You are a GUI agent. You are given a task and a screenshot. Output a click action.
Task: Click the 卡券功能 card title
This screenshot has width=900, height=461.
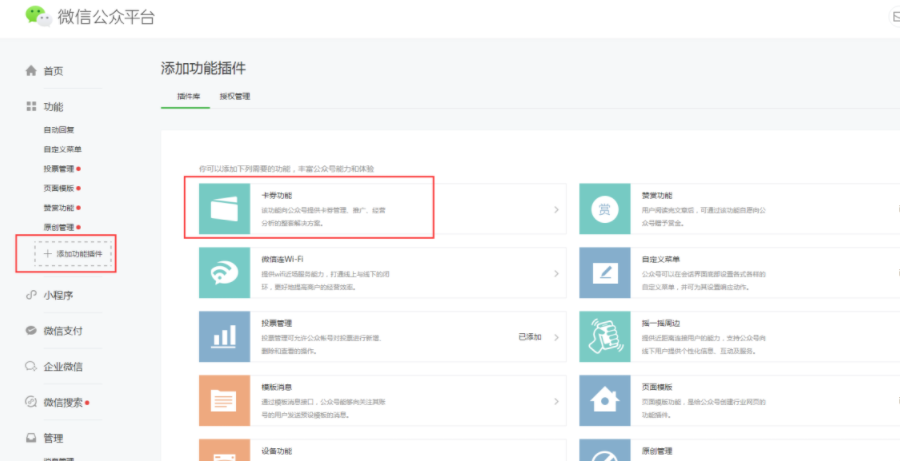[x=277, y=196]
